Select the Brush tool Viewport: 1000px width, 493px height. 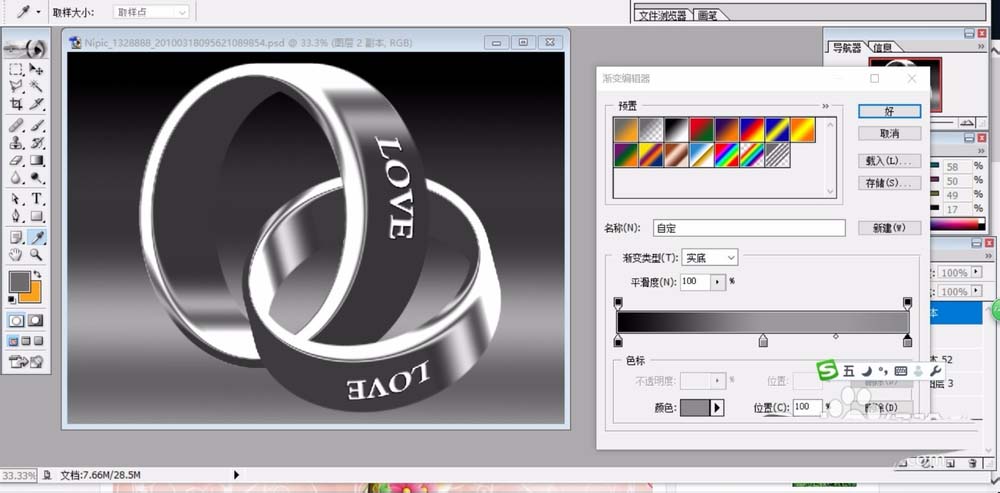point(36,125)
